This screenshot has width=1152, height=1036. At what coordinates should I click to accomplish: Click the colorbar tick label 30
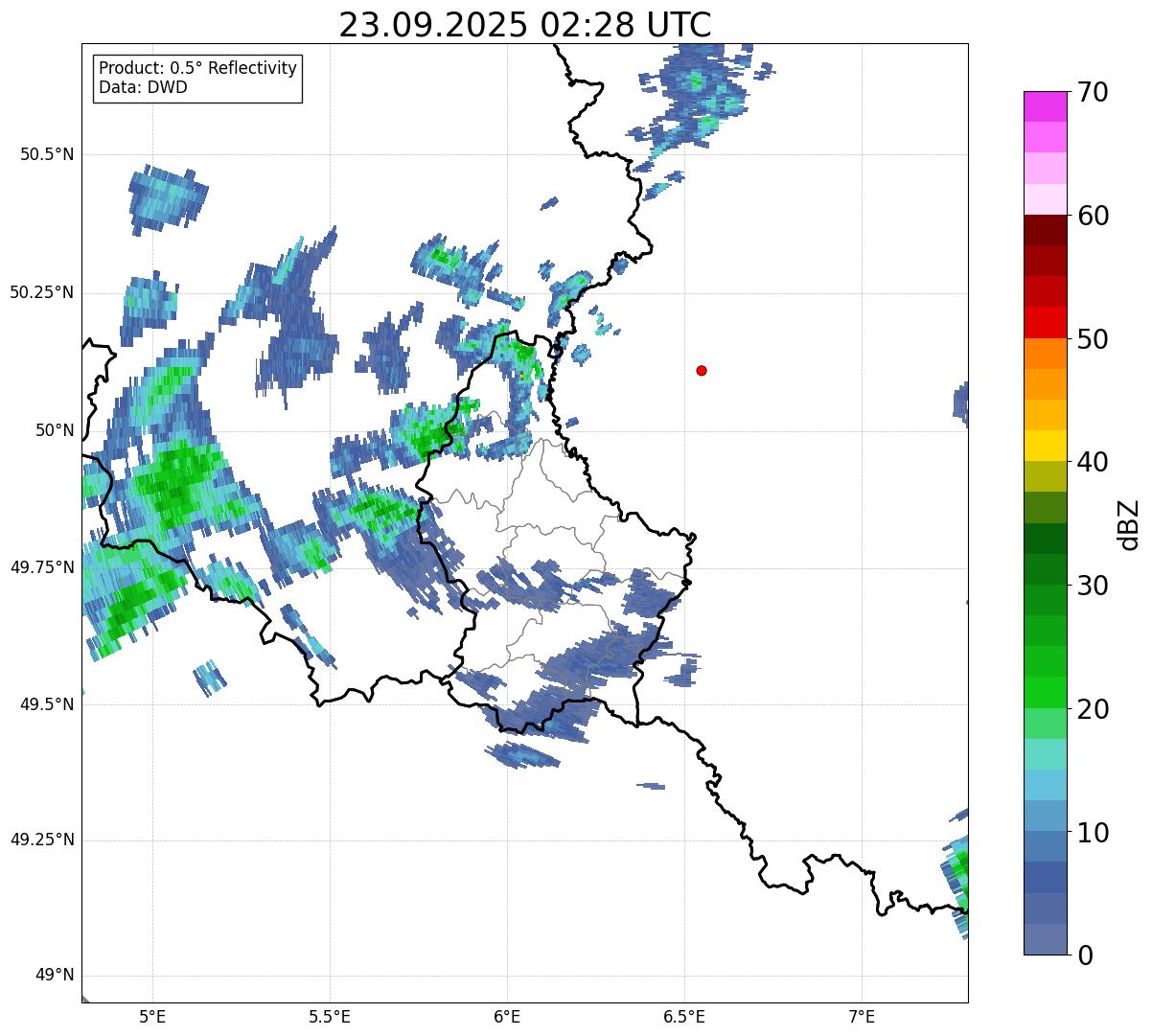[1093, 586]
